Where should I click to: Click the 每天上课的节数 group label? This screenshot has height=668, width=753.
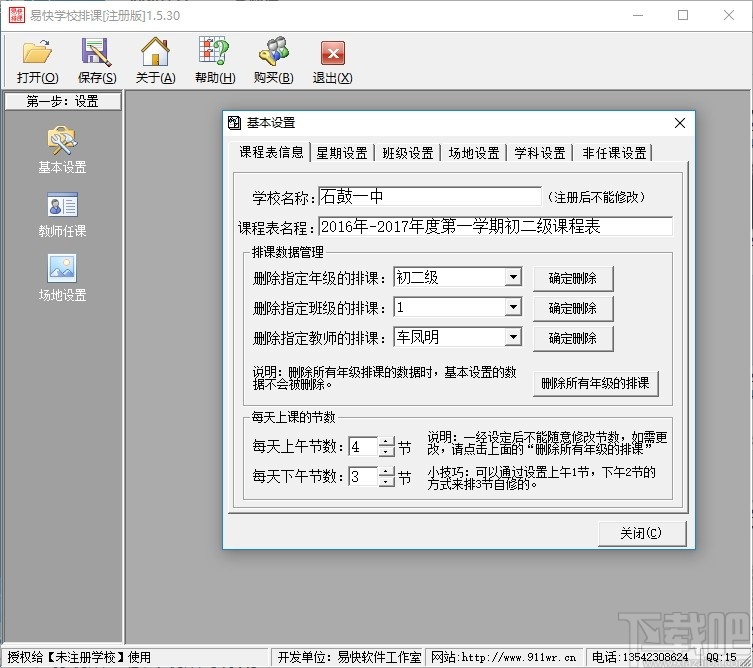[293, 417]
